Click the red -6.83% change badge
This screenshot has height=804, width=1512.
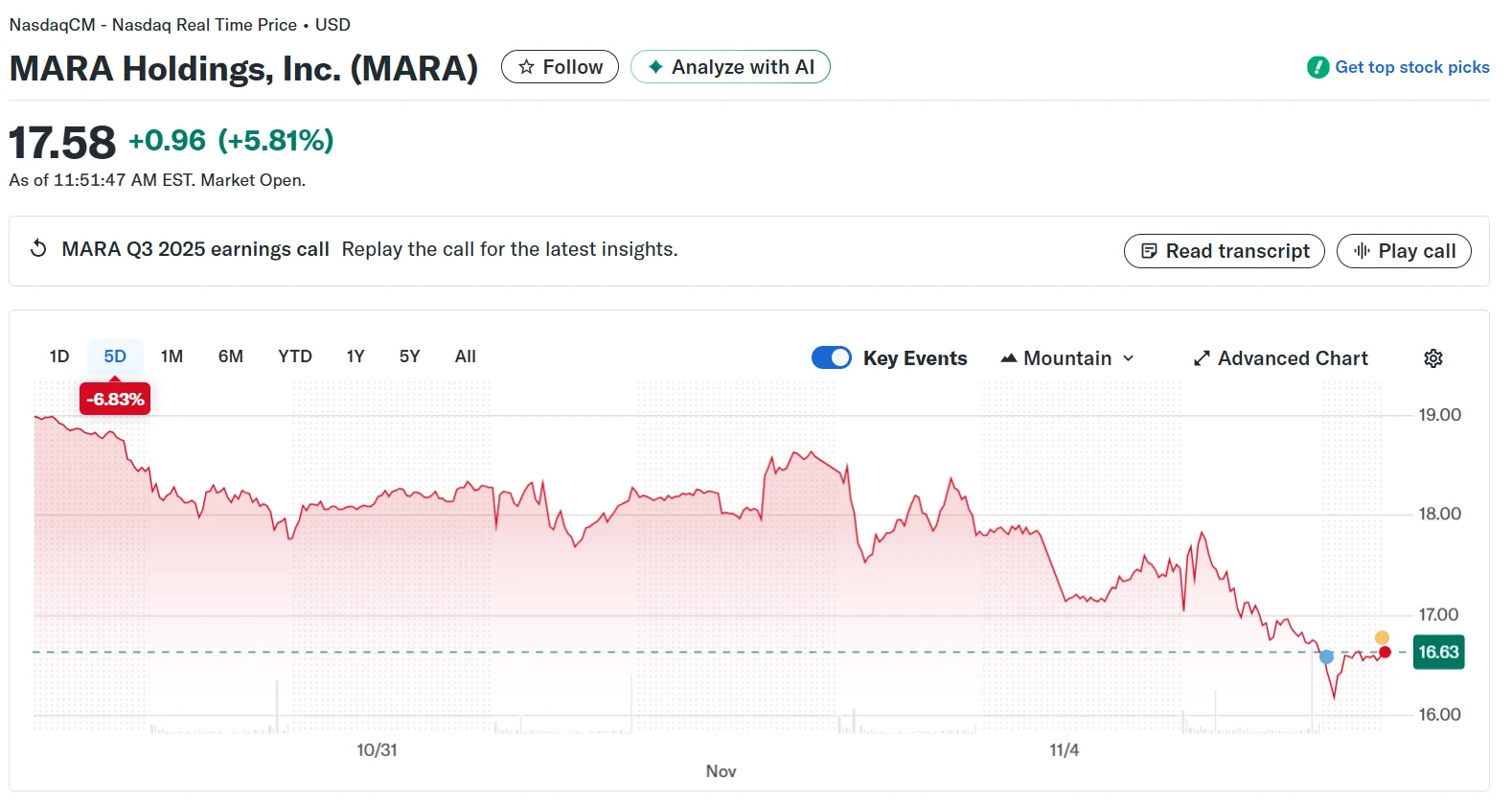(x=114, y=398)
